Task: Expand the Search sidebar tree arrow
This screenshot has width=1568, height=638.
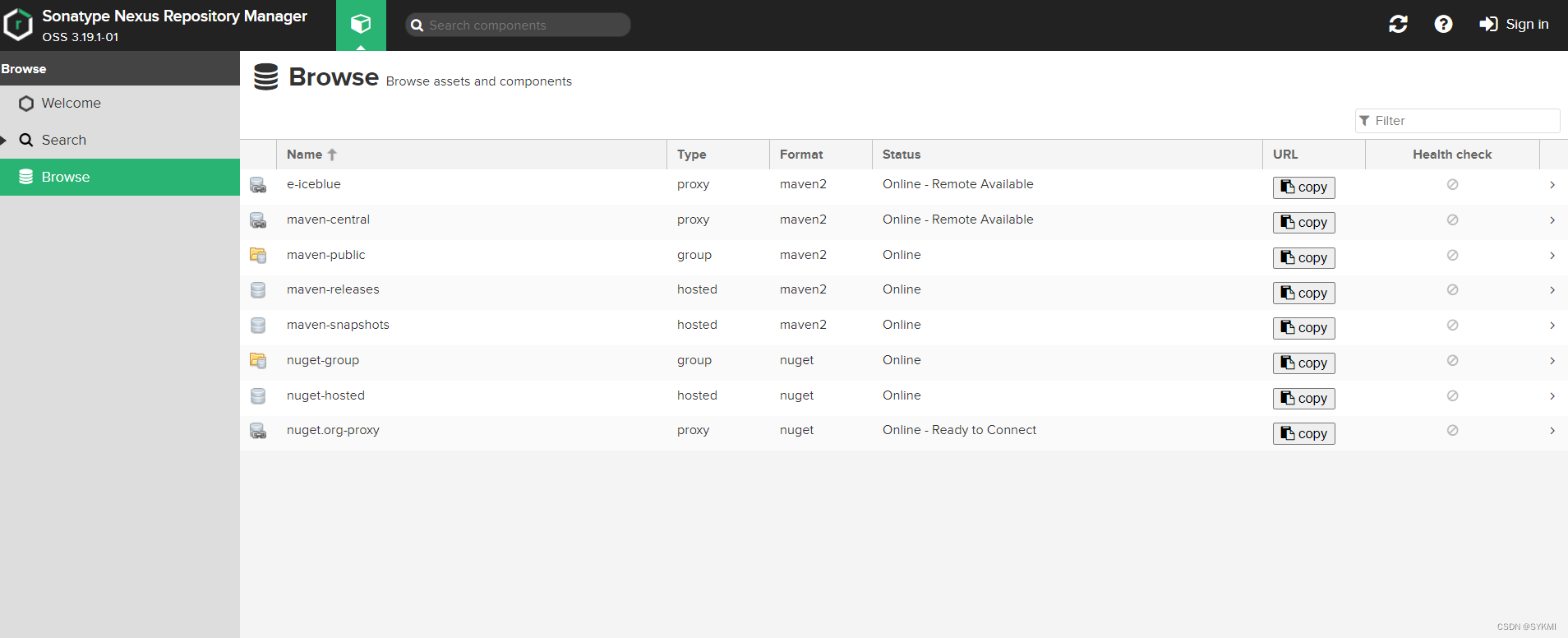Action: (4, 141)
